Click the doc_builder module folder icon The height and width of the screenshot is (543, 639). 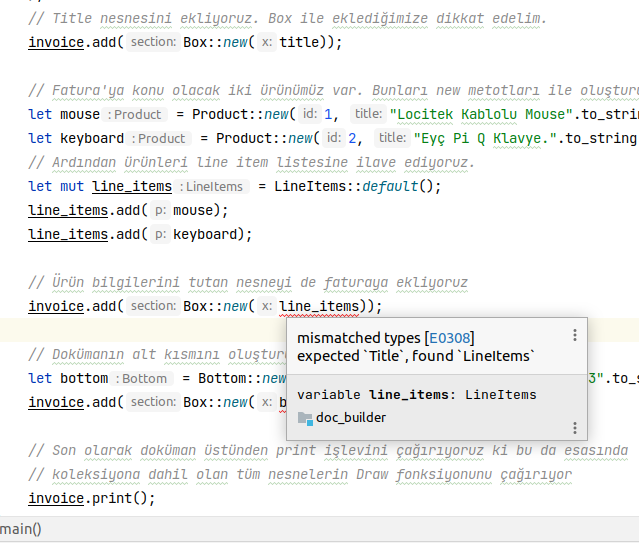[x=305, y=418]
